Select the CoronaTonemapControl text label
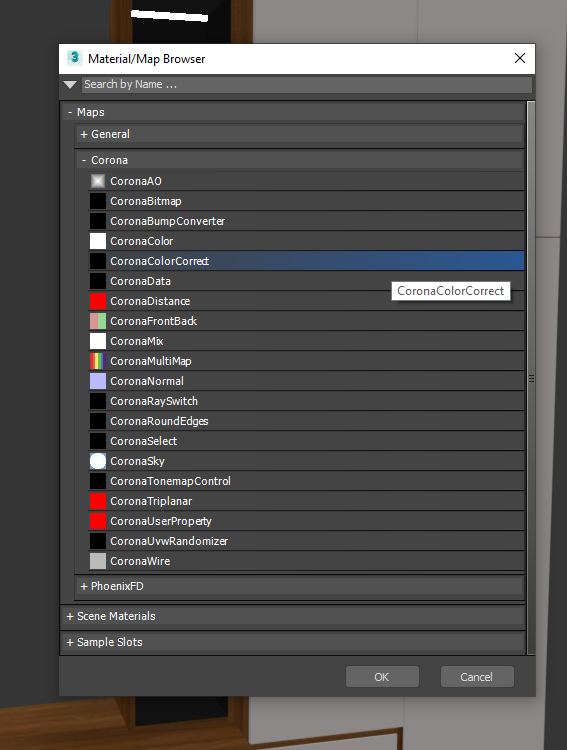 (170, 481)
